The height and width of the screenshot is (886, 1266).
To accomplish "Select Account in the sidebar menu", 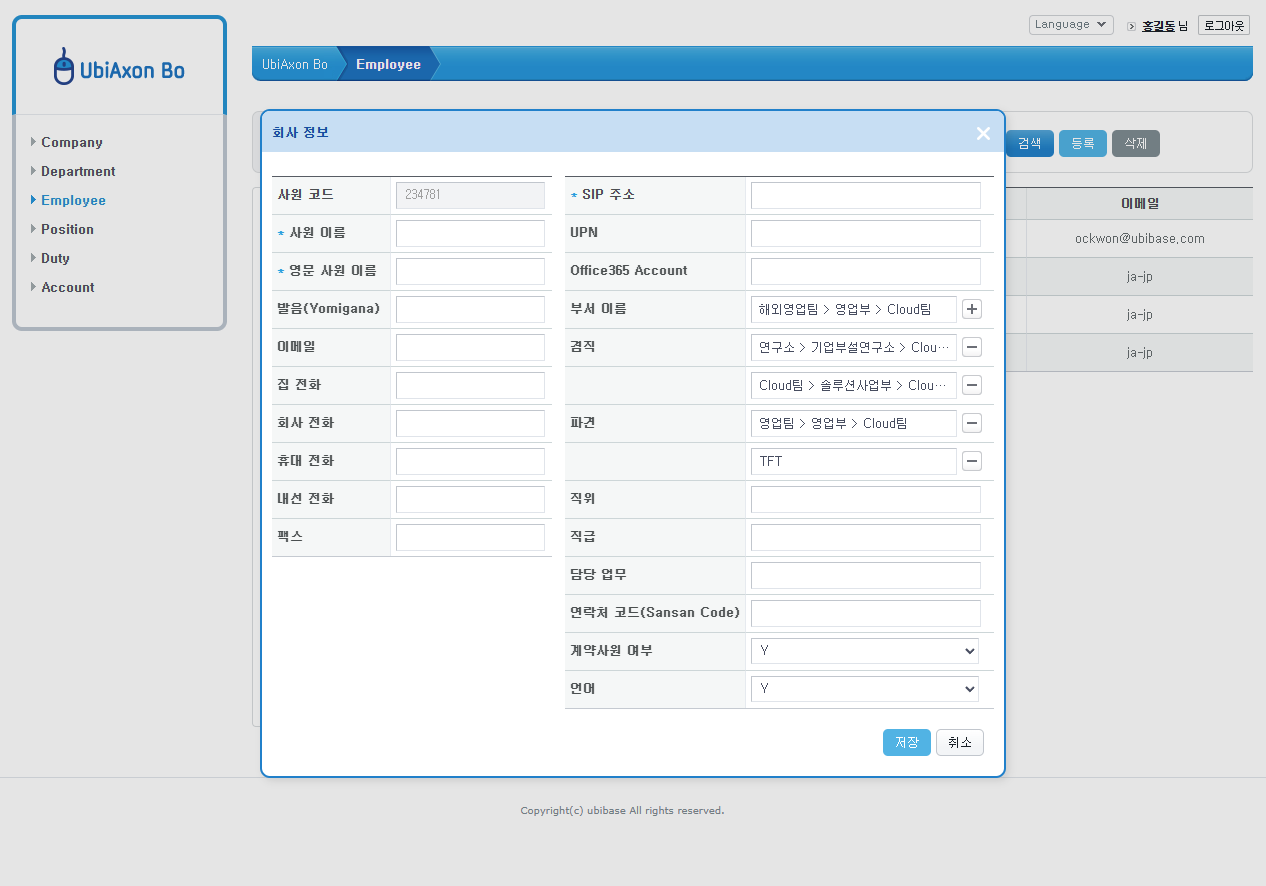I will tap(67, 287).
